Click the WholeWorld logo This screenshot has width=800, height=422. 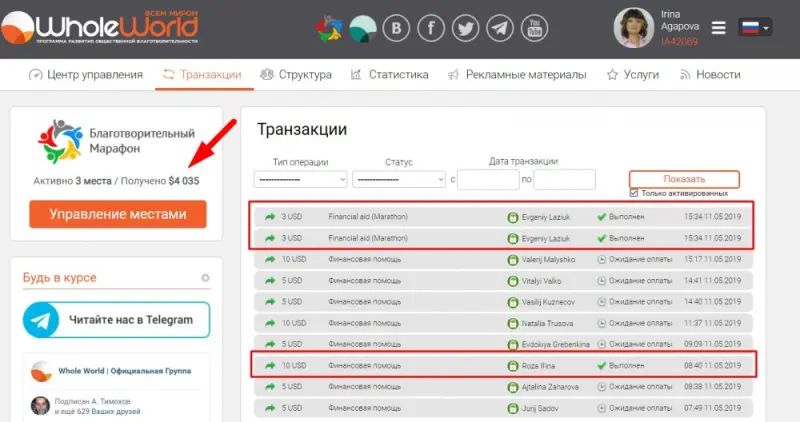(x=99, y=27)
